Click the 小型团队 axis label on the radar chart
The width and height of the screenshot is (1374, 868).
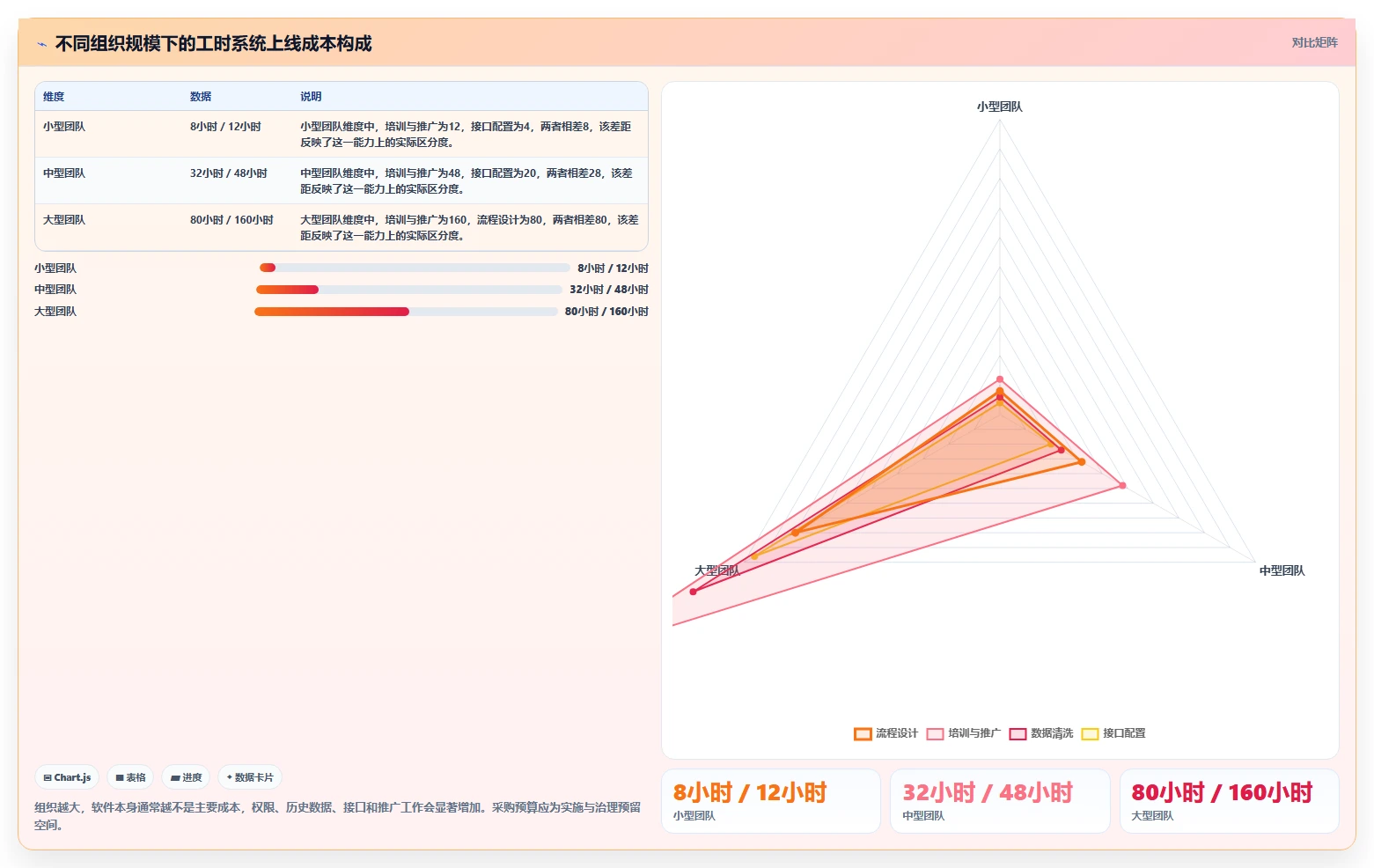(x=1000, y=107)
